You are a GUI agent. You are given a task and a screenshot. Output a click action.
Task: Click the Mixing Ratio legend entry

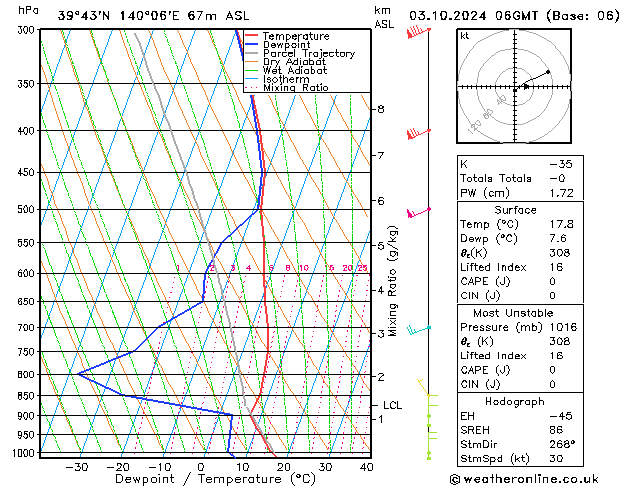click(x=287, y=87)
